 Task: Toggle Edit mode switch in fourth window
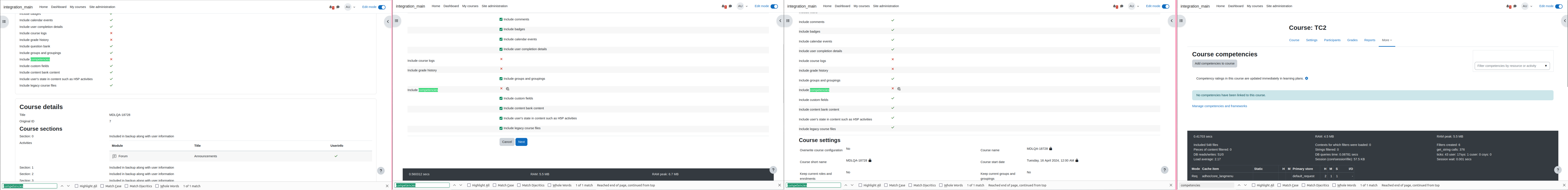pyautogui.click(x=1559, y=6)
